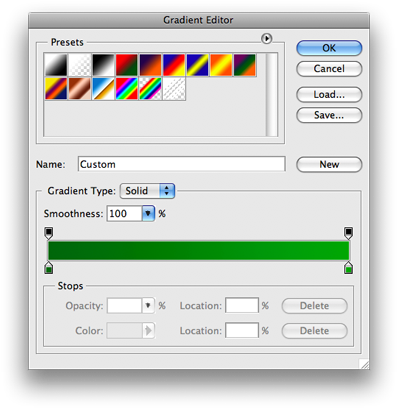The width and height of the screenshot is (397, 408).
Task: Select the Violet, Green, Orange preset gradient
Action: 245,65
